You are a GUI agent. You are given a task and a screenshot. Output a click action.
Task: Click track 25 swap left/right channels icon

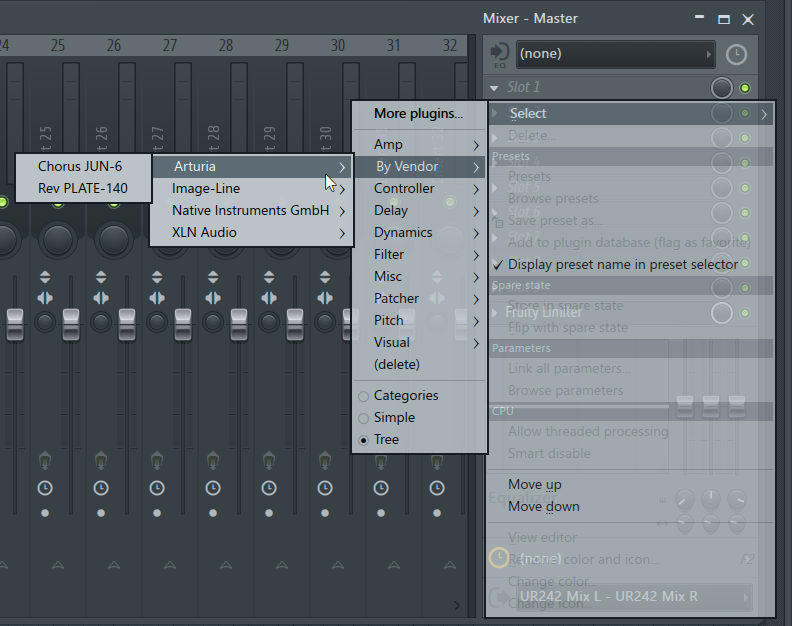[45, 298]
